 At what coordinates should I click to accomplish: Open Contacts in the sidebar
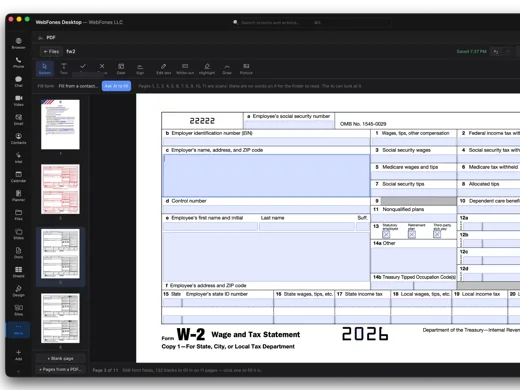pyautogui.click(x=18, y=138)
